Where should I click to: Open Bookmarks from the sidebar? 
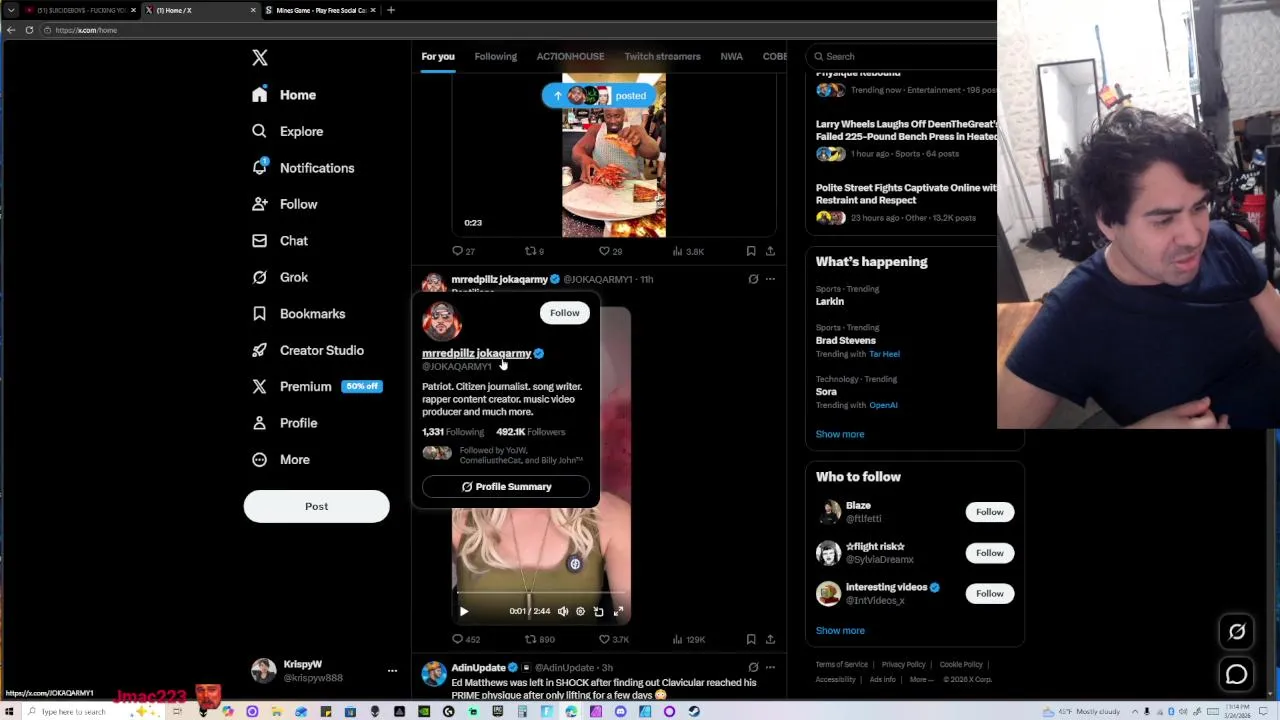coord(298,314)
